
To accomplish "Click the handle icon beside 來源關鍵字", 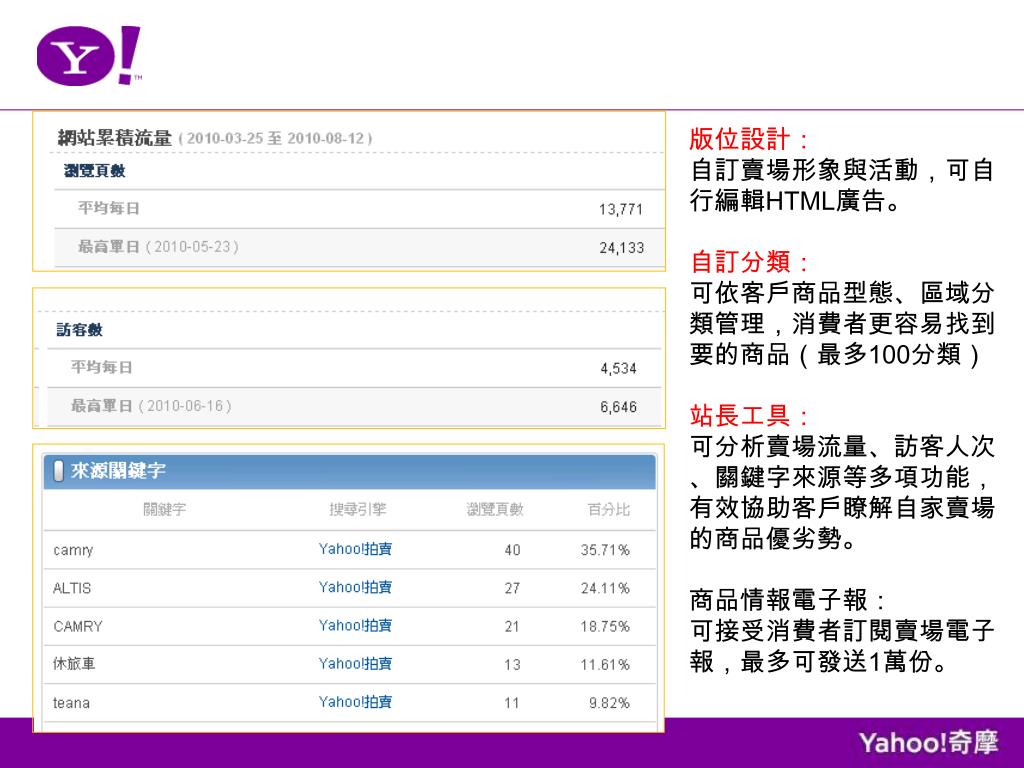I will (x=58, y=470).
